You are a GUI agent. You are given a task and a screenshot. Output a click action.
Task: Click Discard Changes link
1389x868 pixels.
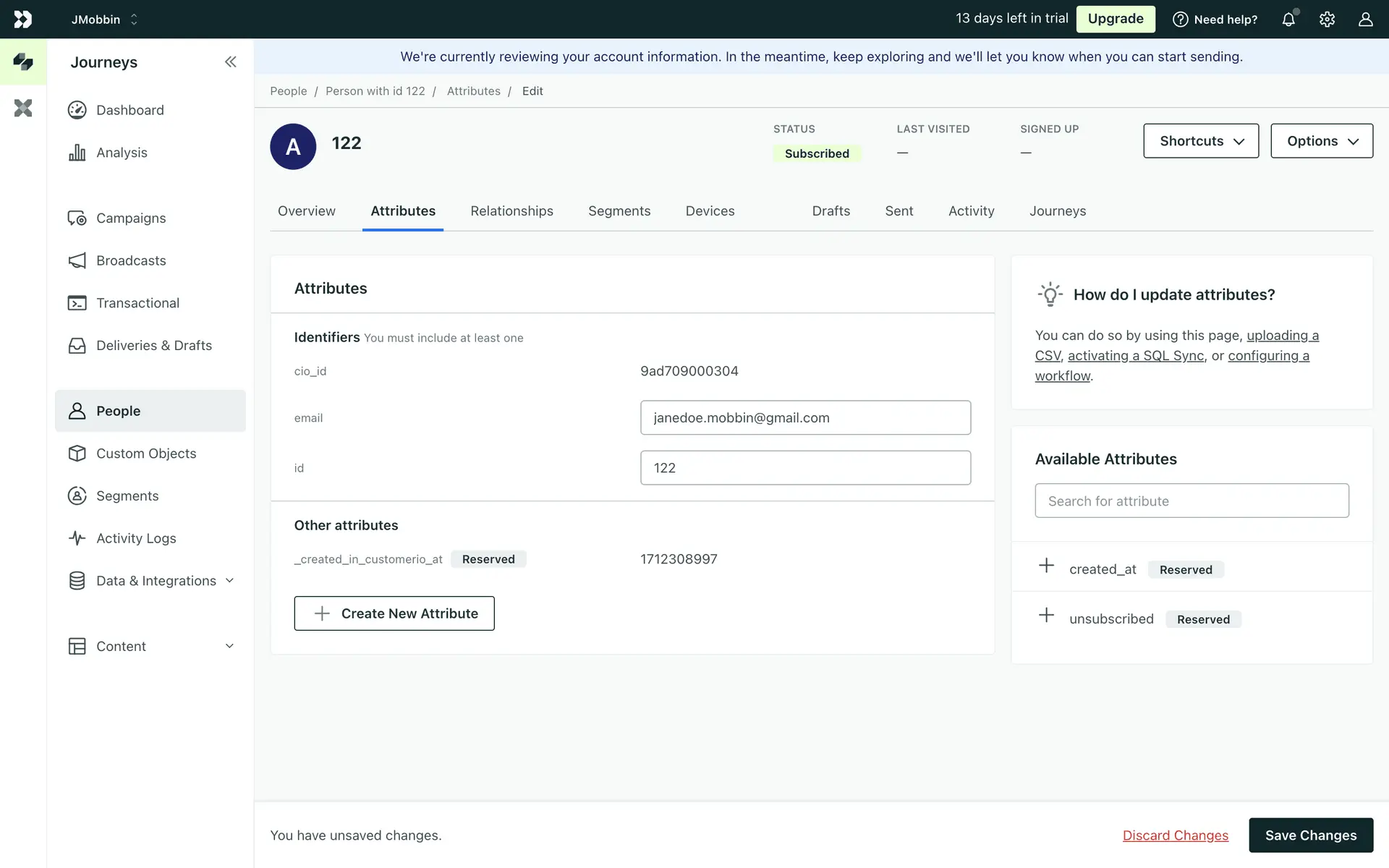[1175, 835]
